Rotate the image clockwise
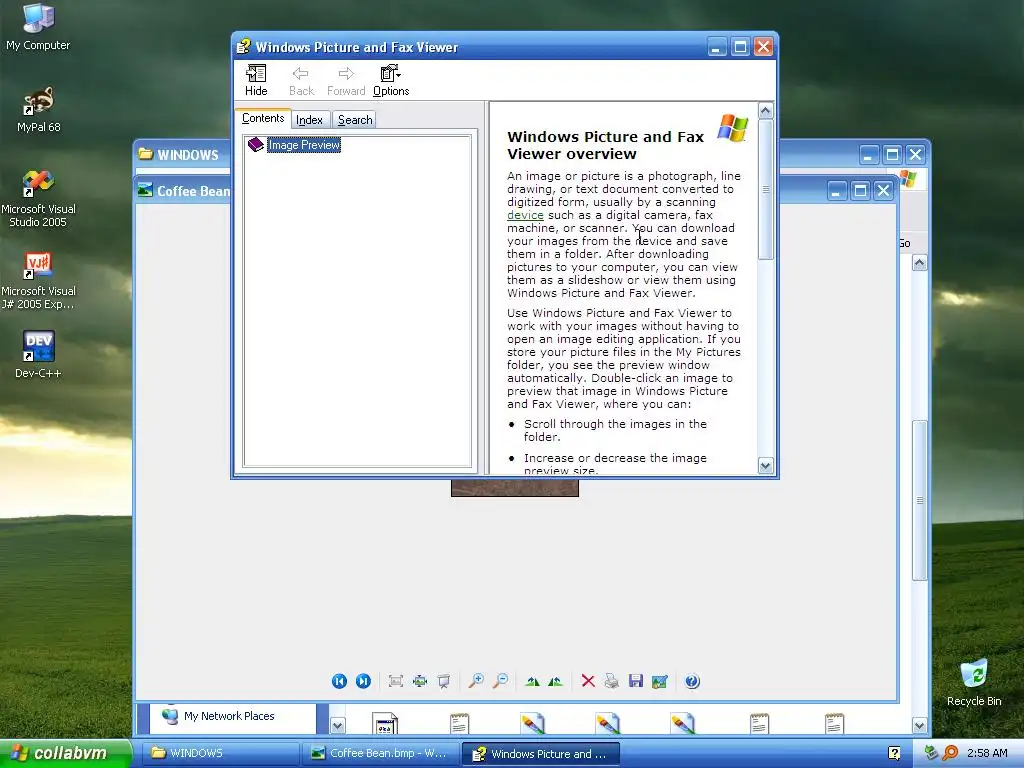Screen dimensions: 1024x768 point(532,681)
